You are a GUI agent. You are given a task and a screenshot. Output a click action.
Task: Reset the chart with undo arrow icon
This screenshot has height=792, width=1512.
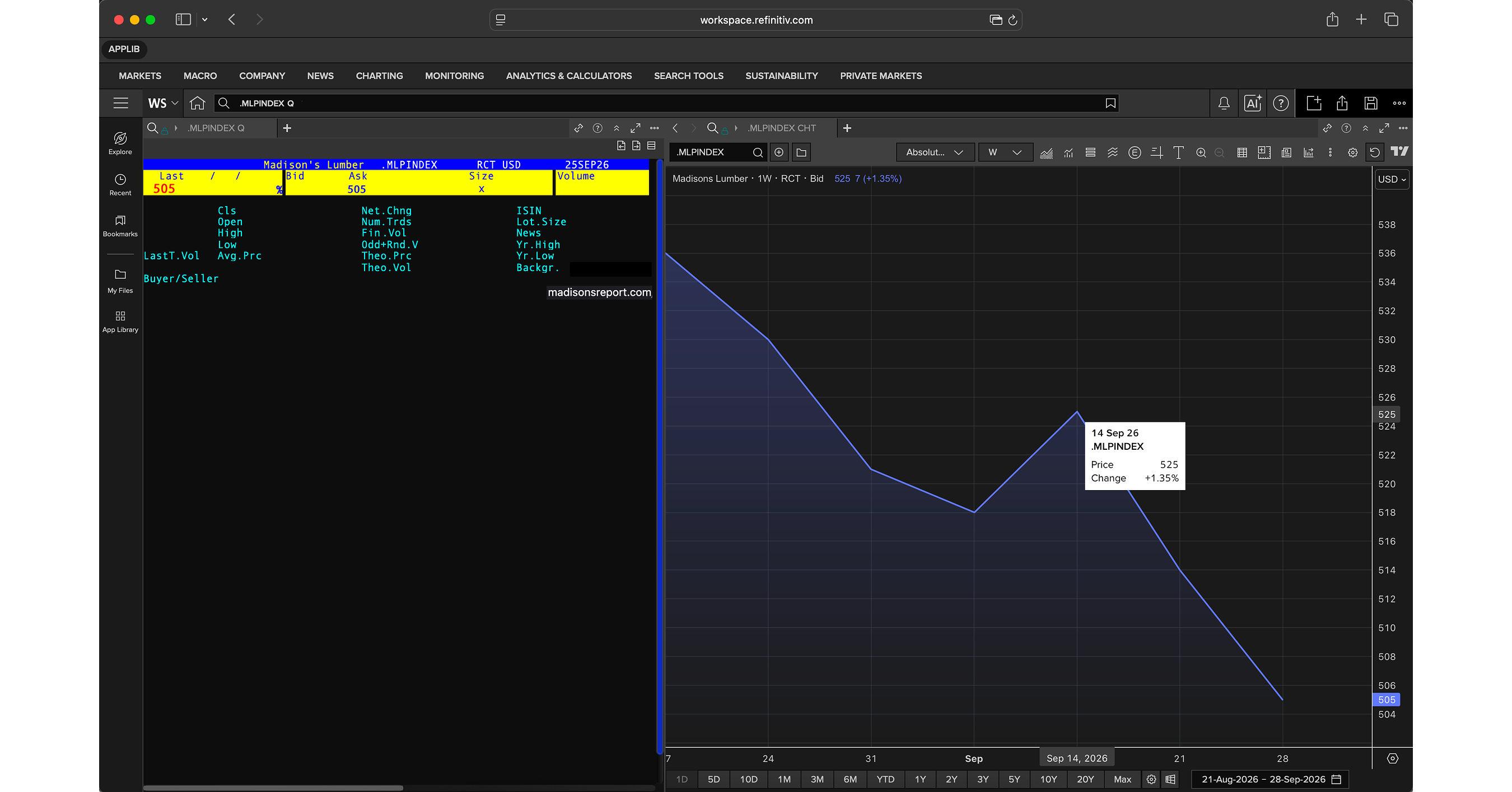(1375, 153)
